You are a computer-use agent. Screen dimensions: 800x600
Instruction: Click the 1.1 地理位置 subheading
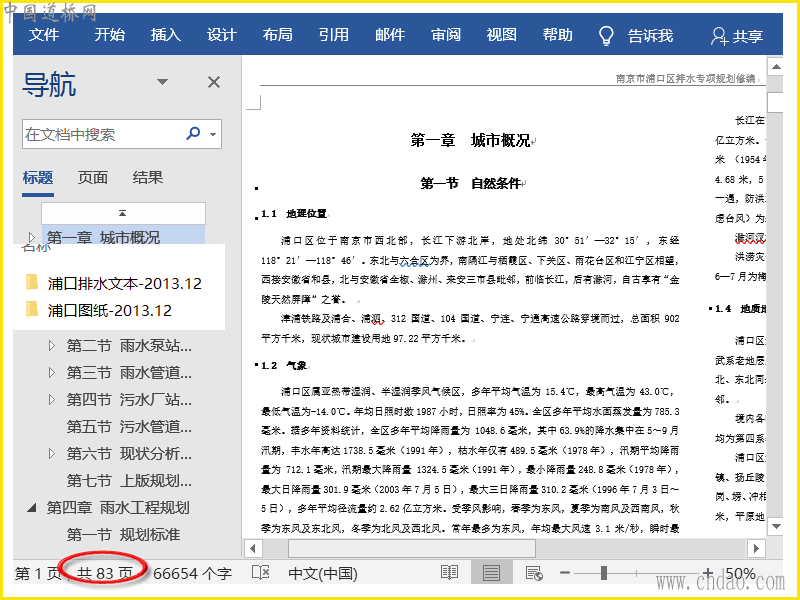[294, 214]
